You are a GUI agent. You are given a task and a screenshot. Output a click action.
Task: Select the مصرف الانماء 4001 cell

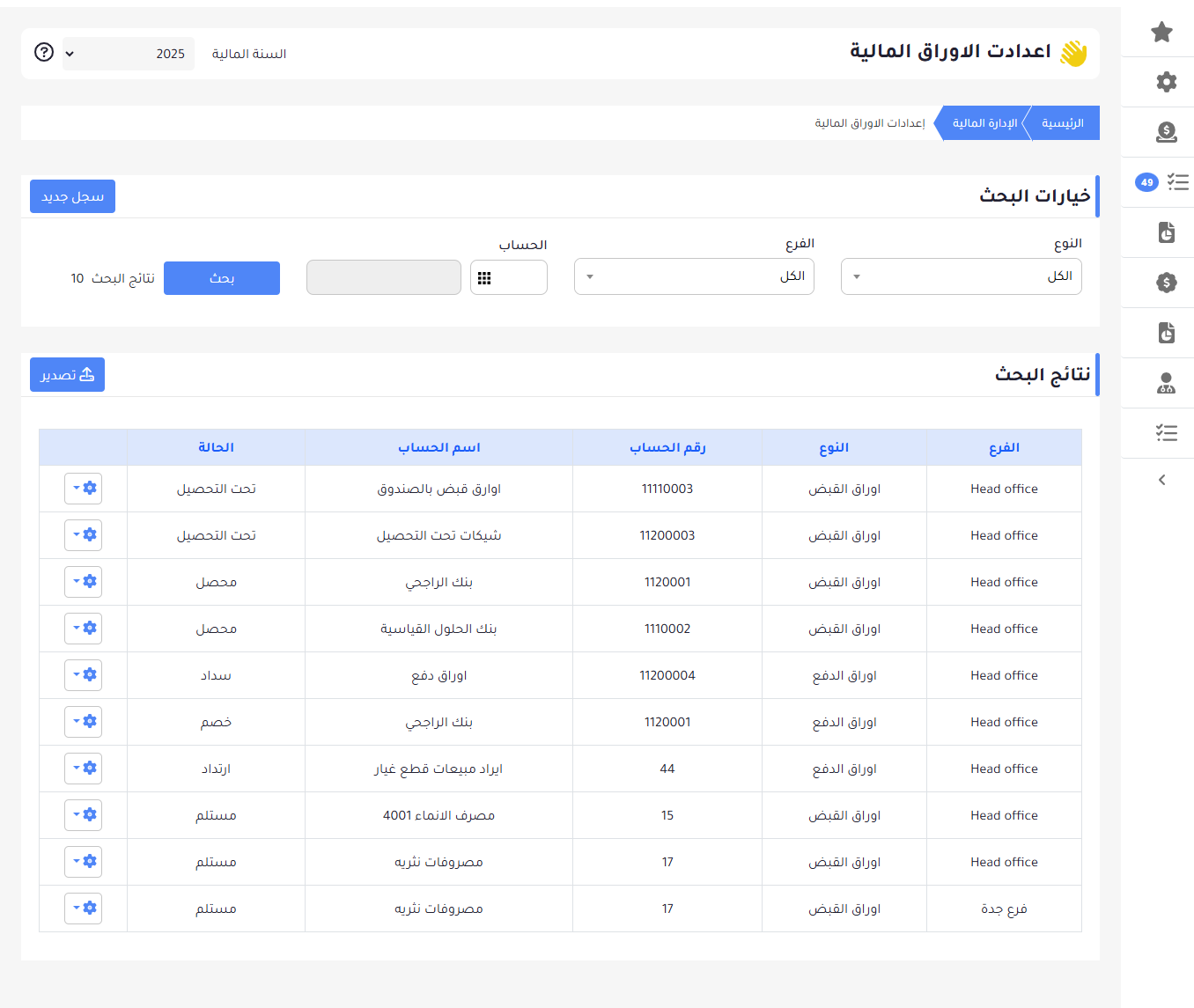click(x=439, y=815)
